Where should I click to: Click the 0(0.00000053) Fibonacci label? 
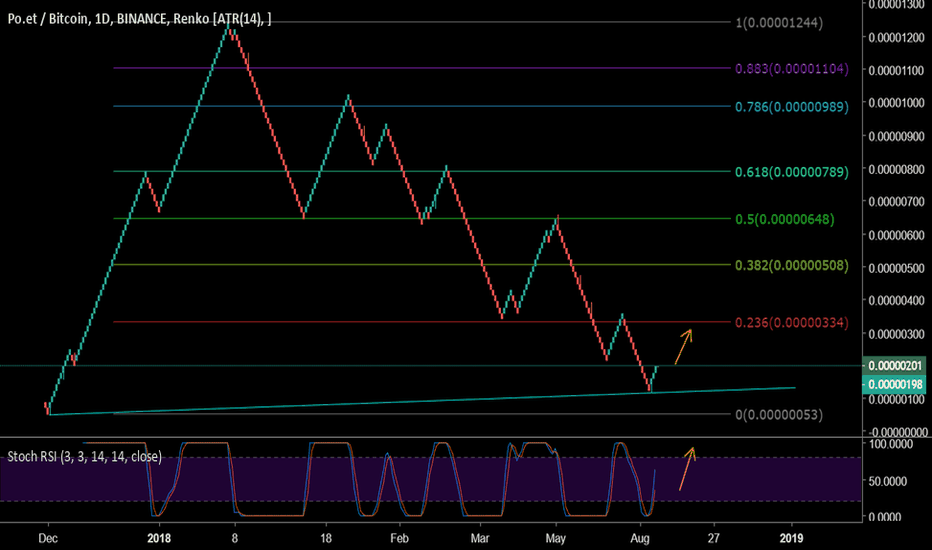tap(779, 414)
